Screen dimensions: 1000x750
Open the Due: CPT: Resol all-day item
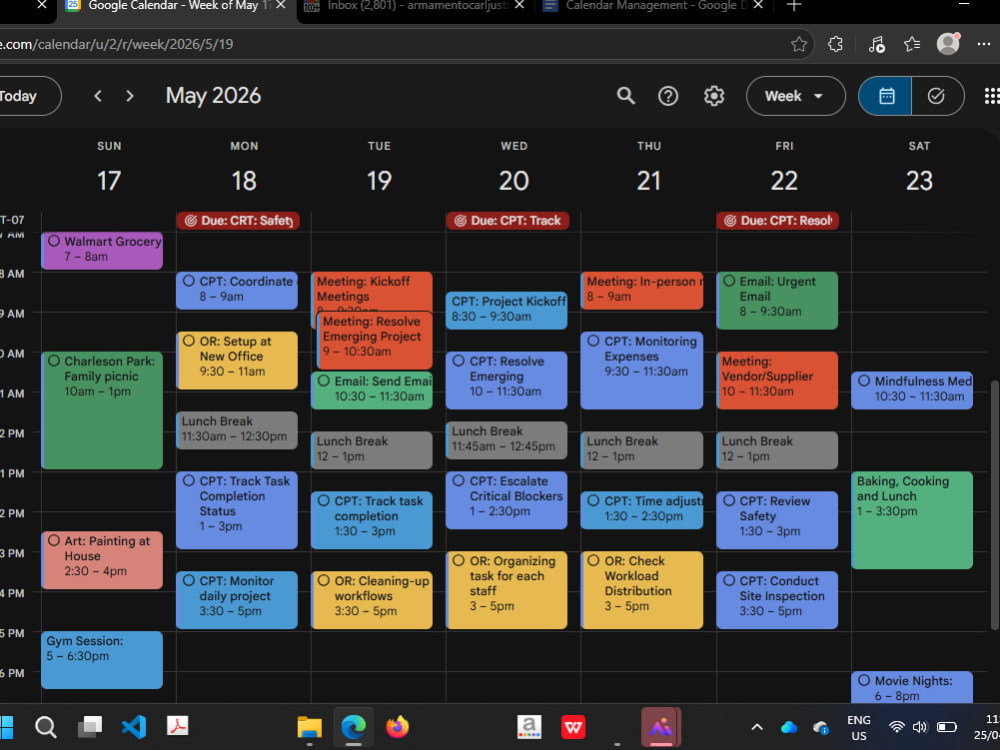[x=777, y=221]
